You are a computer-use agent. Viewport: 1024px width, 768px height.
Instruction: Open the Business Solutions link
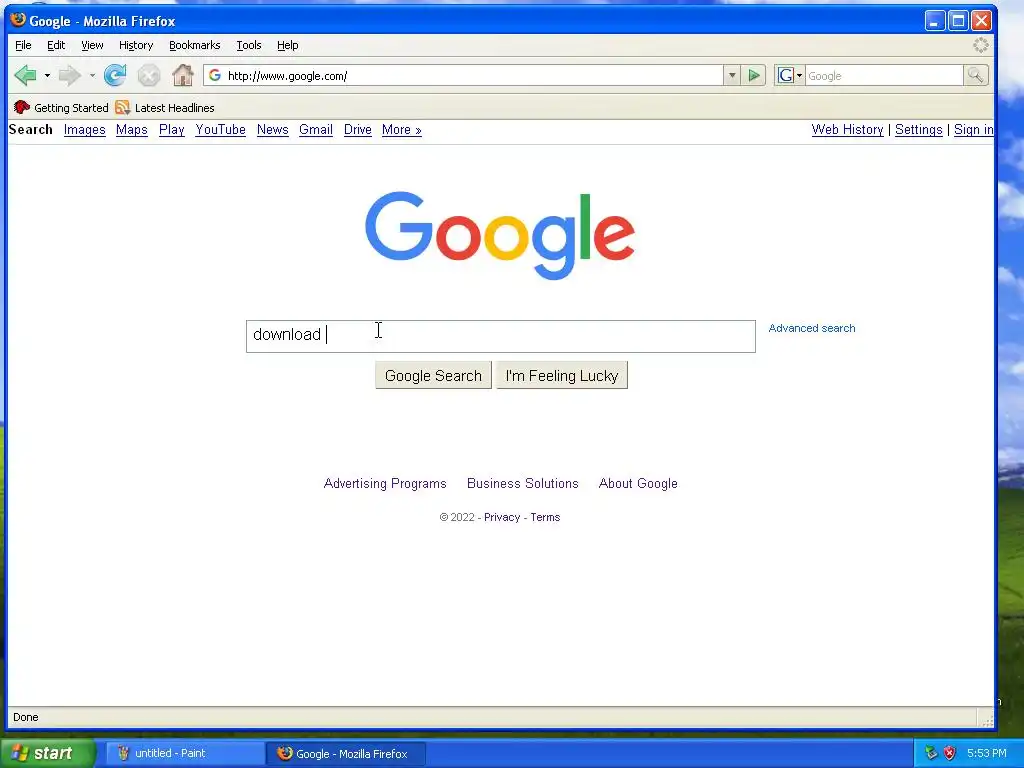(522, 483)
